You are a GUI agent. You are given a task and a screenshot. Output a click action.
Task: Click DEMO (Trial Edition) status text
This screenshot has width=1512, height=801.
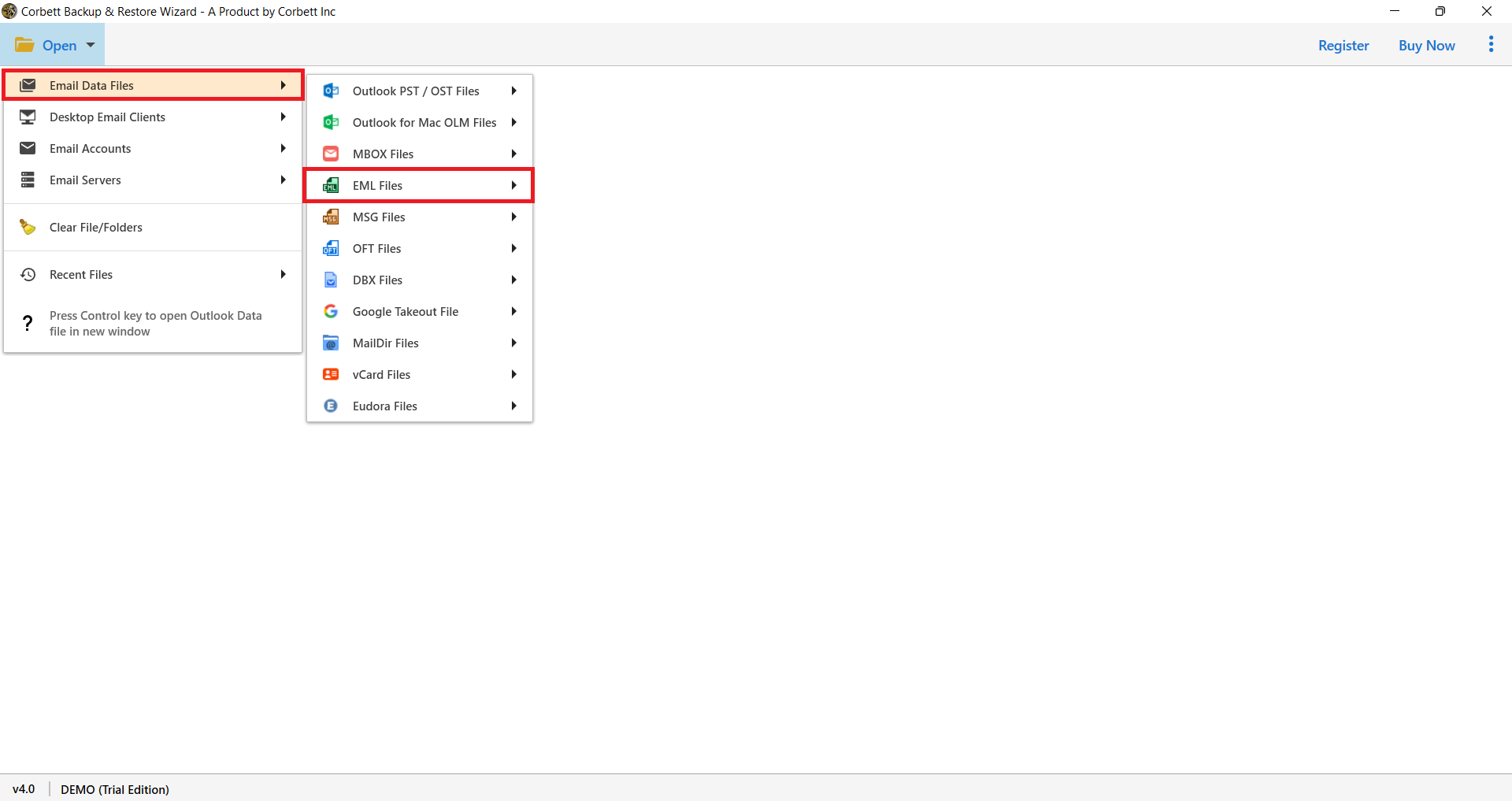point(115,789)
